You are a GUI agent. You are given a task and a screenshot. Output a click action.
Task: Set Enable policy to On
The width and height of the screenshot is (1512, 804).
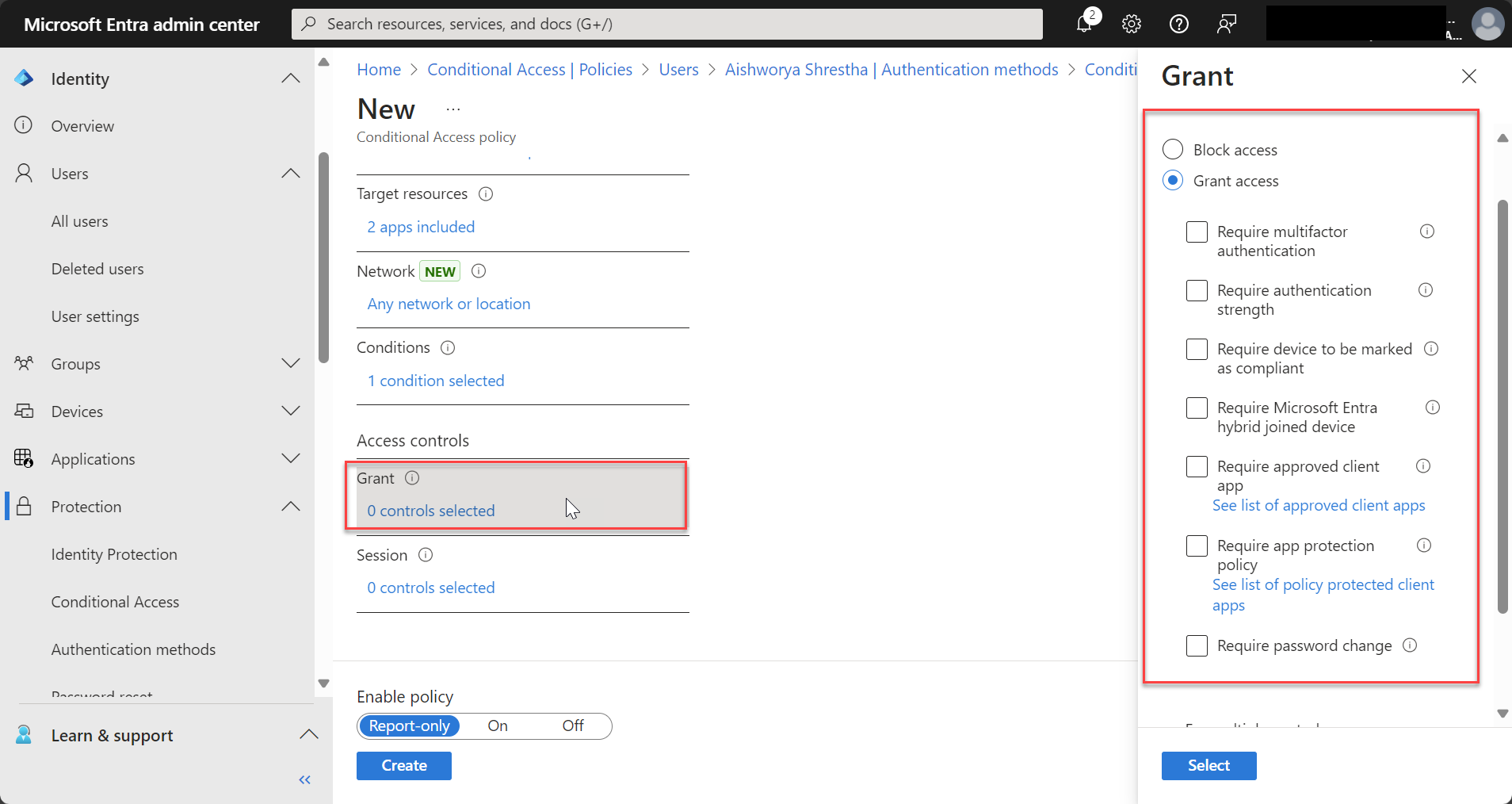pos(498,726)
